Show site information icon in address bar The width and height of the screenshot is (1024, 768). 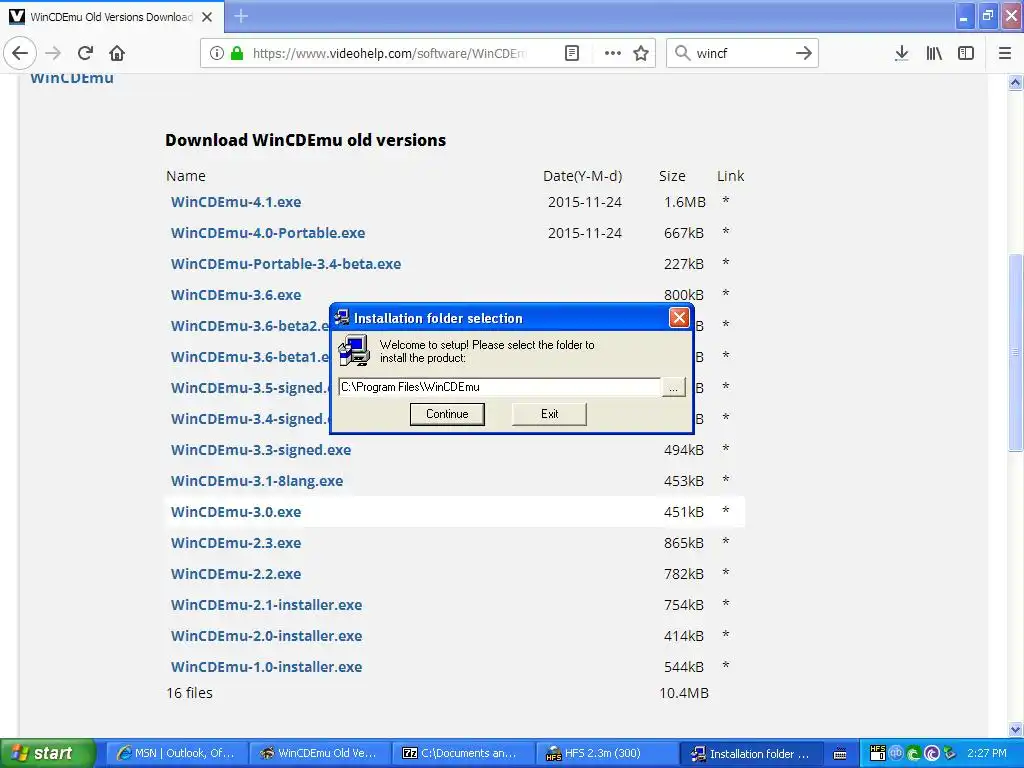pos(217,53)
